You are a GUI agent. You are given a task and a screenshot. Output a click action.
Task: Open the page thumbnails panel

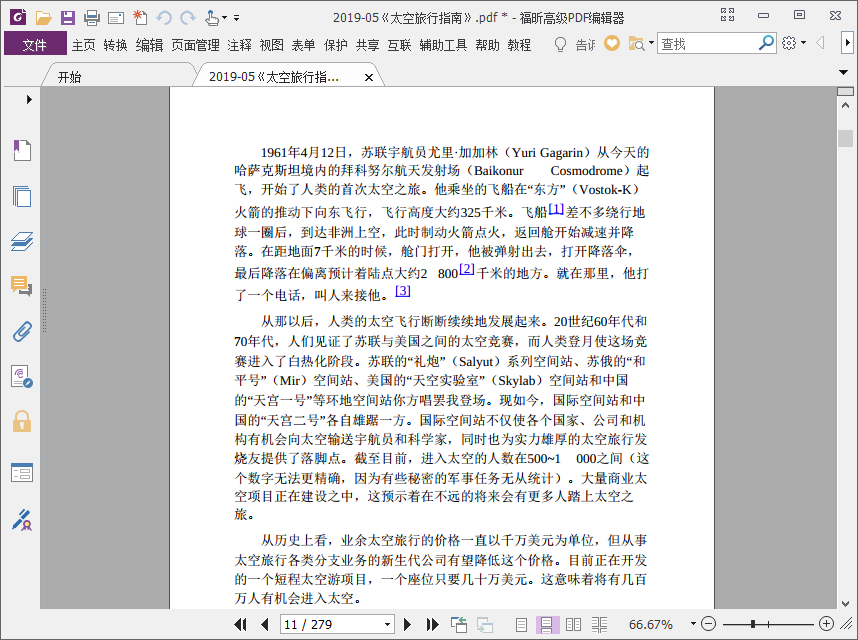(x=22, y=196)
